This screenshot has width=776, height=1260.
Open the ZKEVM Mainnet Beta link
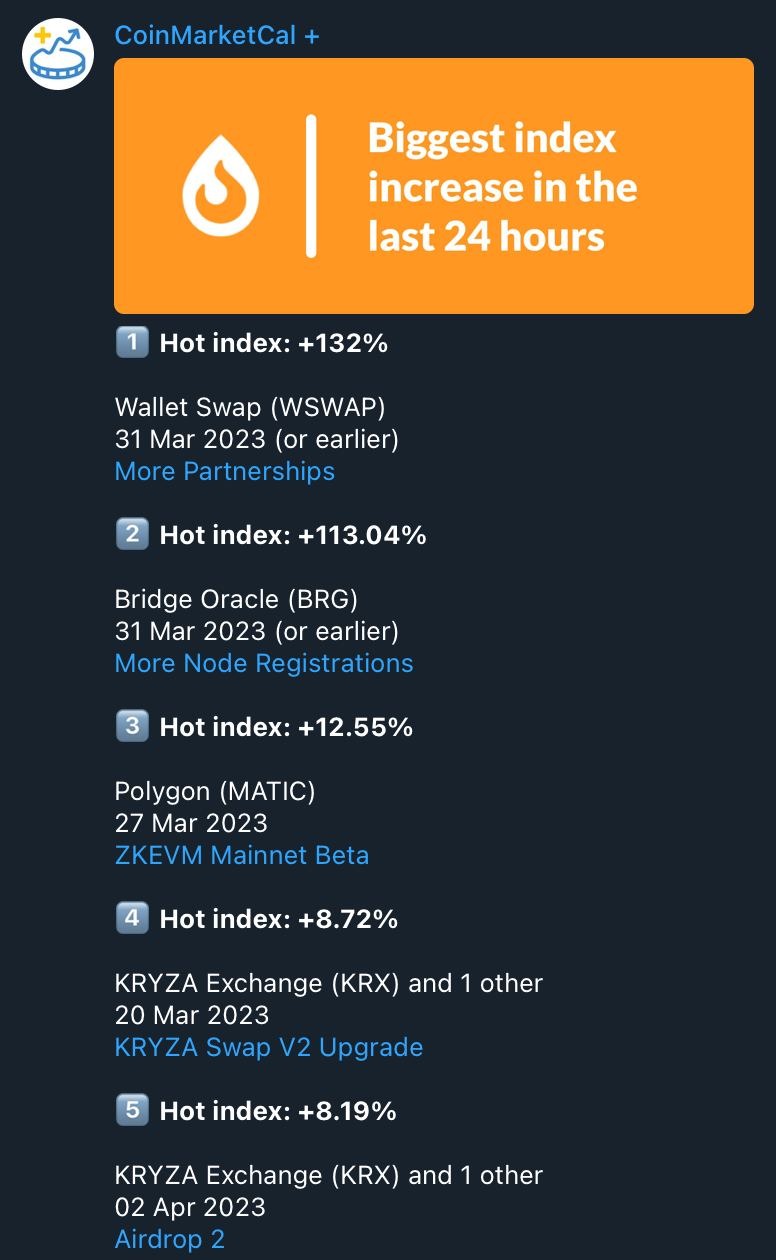tap(242, 855)
